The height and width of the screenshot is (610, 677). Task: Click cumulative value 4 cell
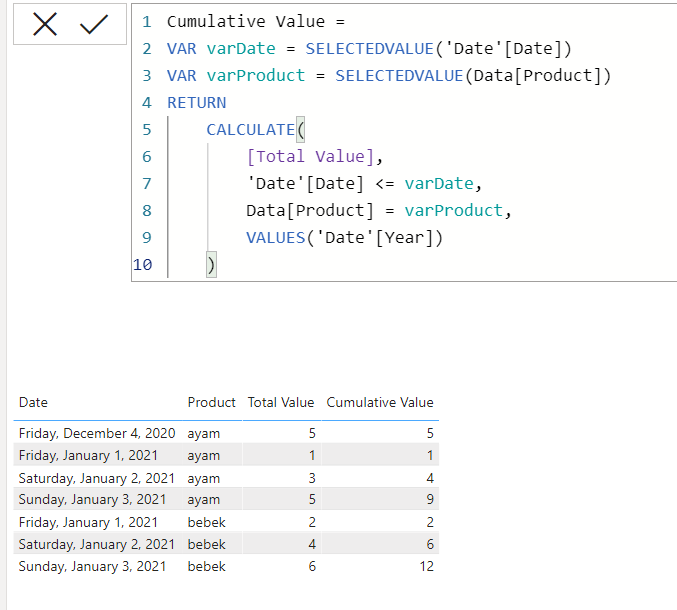pos(430,478)
